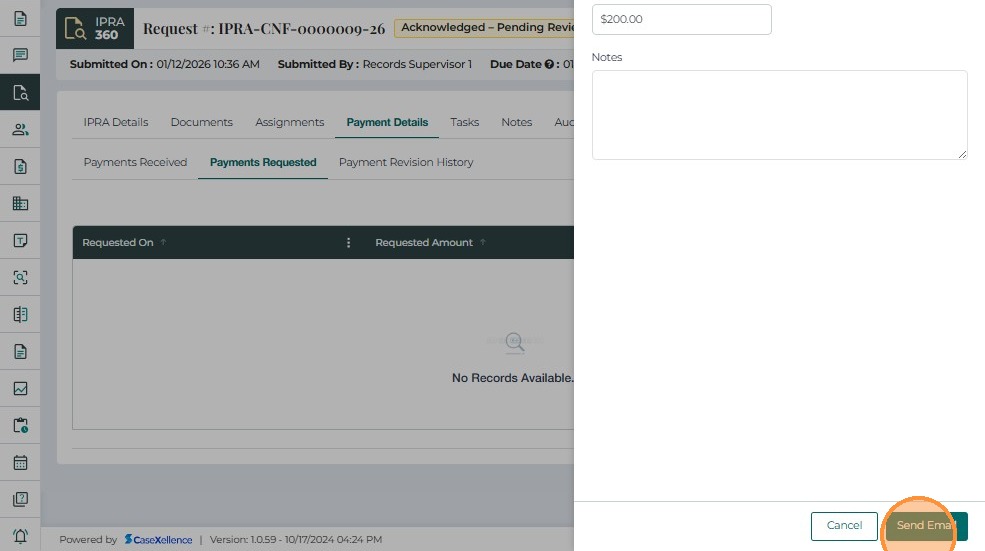Click the Requested Amount column header
The height and width of the screenshot is (551, 985).
[x=424, y=243]
